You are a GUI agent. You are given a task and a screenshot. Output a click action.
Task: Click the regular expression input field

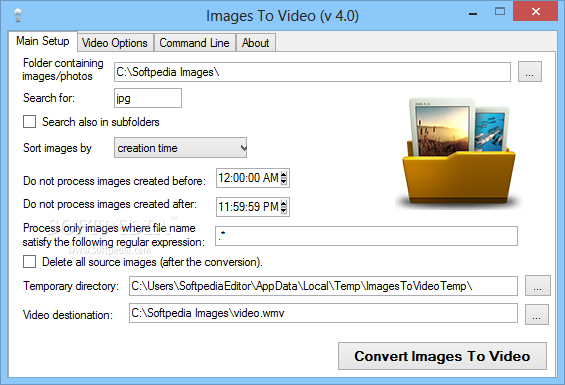pyautogui.click(x=366, y=236)
